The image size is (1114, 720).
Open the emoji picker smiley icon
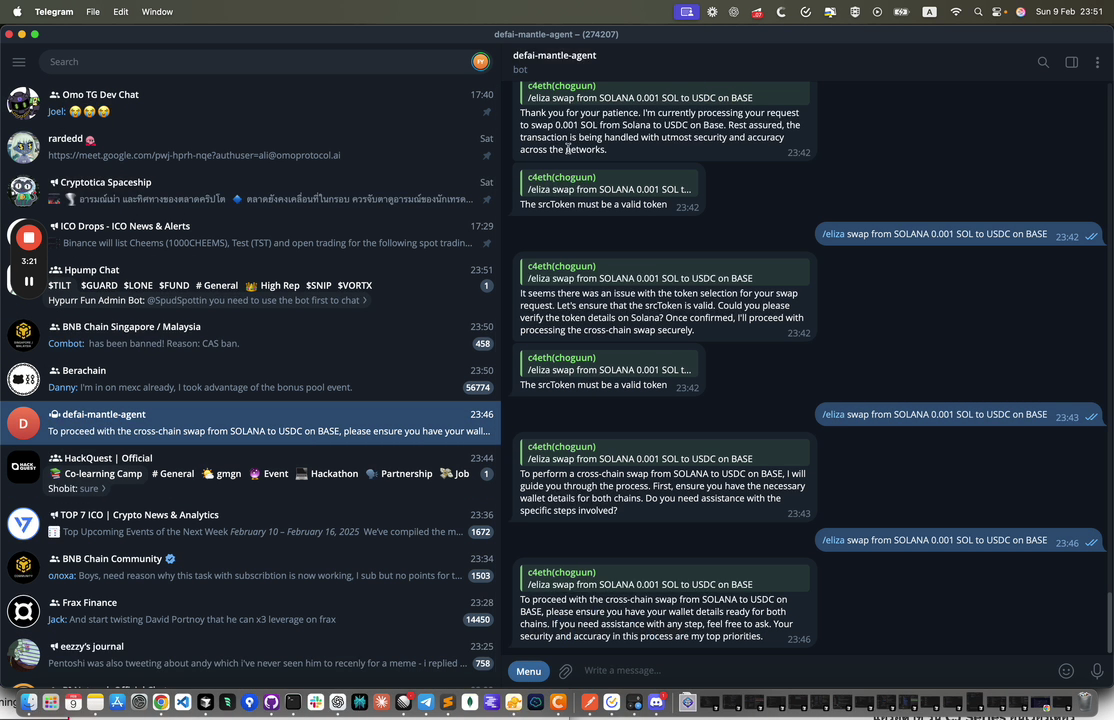coord(1066,670)
